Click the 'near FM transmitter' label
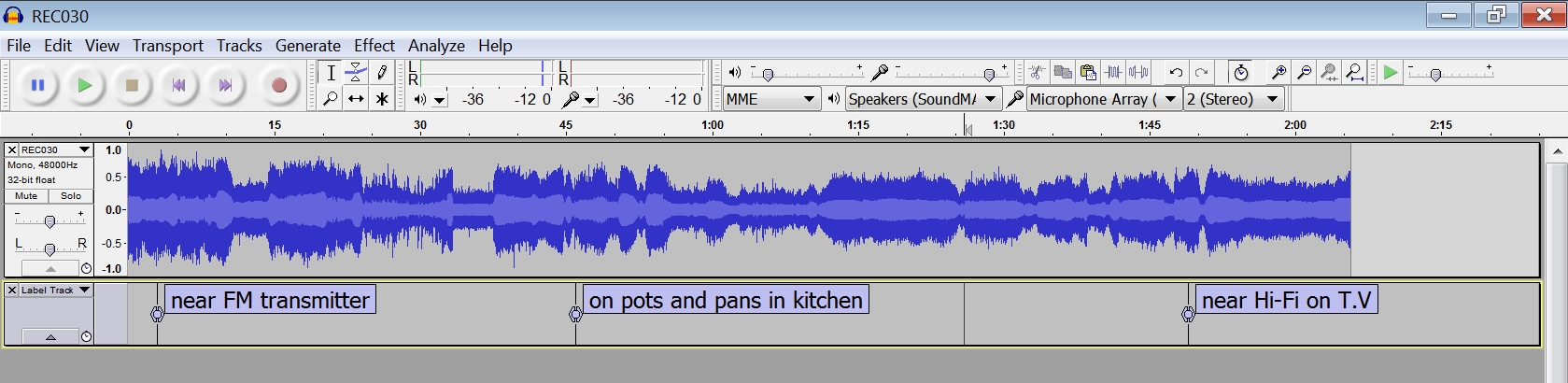 [270, 300]
